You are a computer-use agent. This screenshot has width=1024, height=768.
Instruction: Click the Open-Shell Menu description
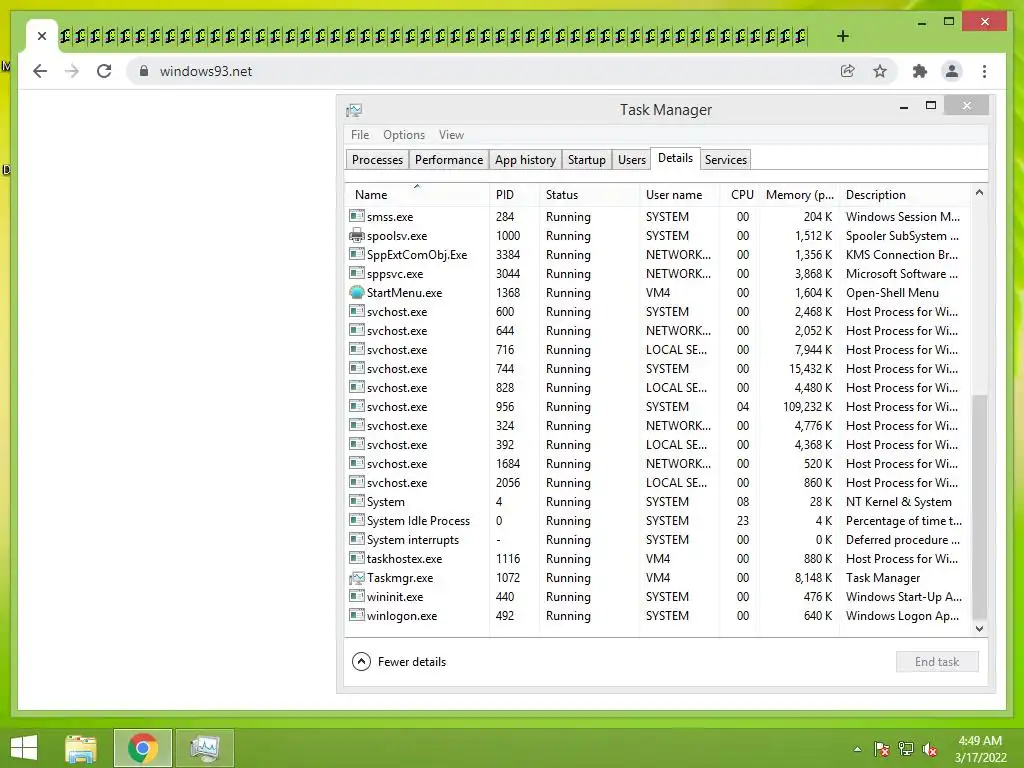click(x=892, y=293)
